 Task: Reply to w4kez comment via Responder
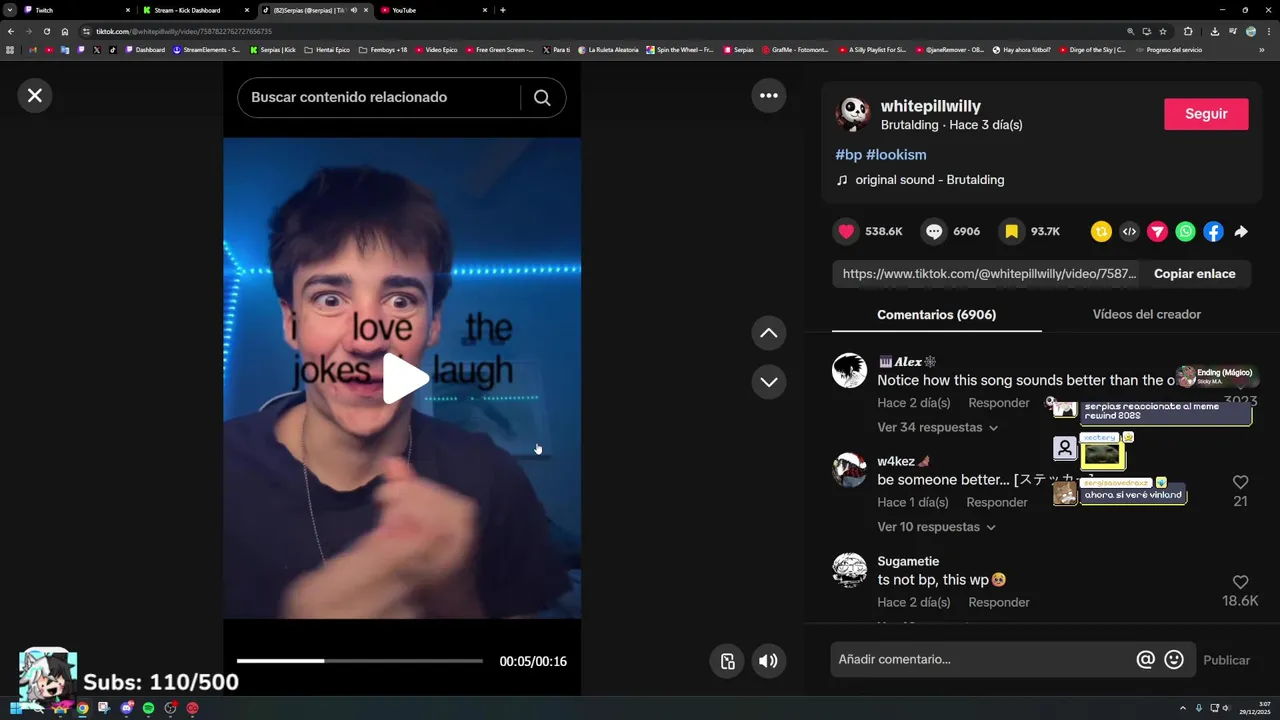pyautogui.click(x=996, y=502)
